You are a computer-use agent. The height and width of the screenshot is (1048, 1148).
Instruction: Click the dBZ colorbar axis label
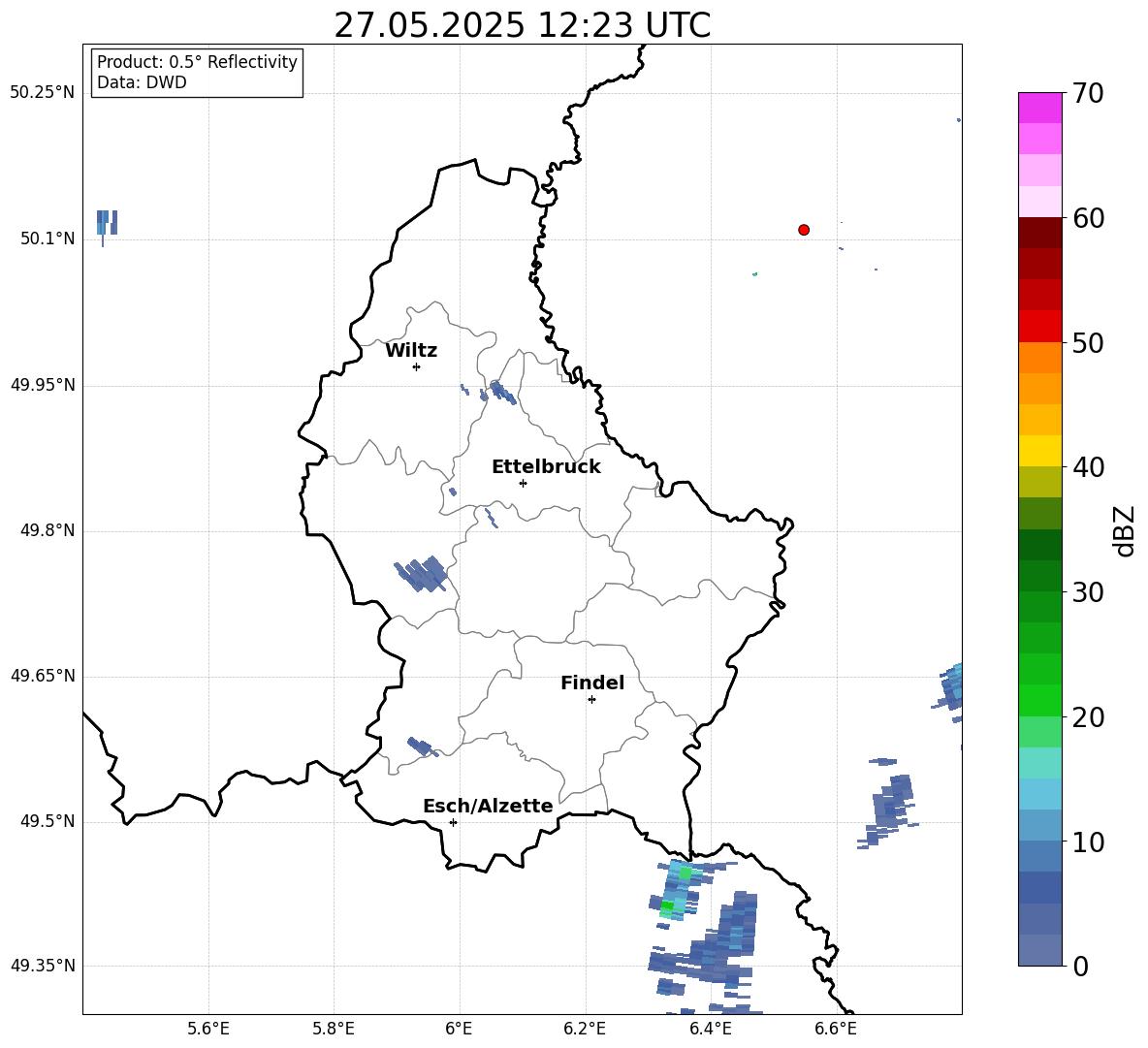point(1125,531)
